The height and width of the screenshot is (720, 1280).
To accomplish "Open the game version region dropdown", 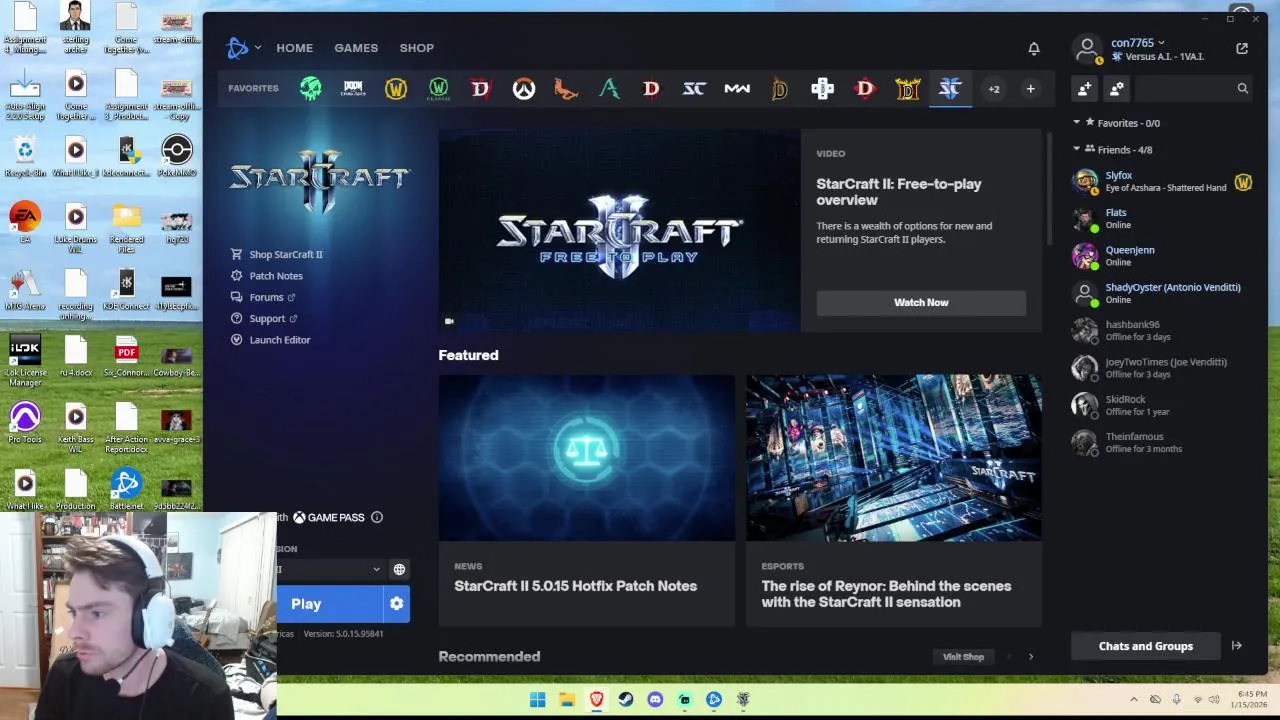I will [x=332, y=569].
